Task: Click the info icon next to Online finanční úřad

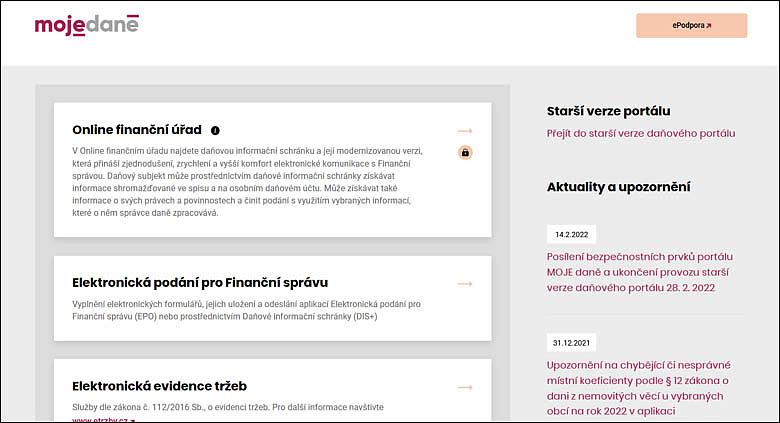Action: pyautogui.click(x=215, y=130)
